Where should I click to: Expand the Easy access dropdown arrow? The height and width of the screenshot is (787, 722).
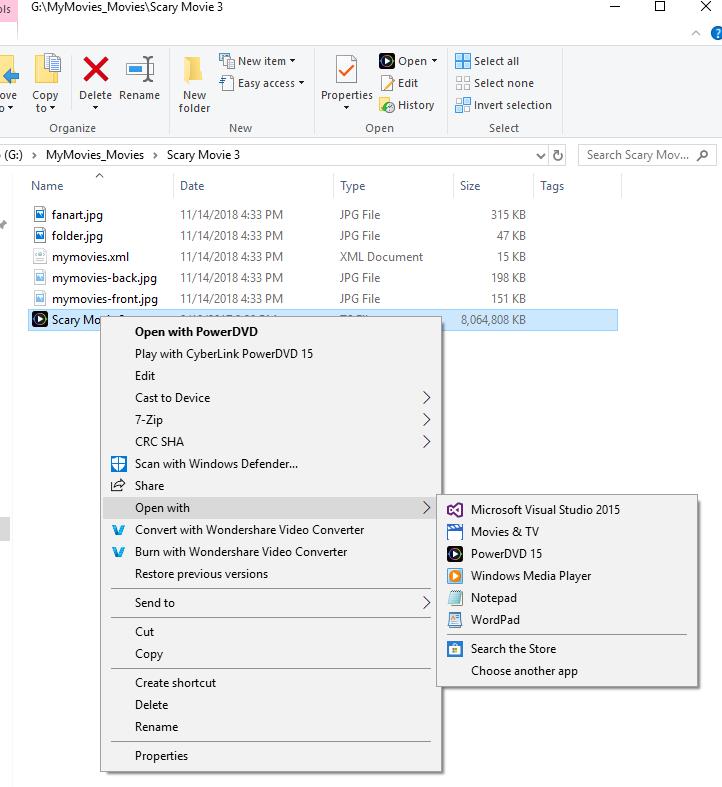click(x=301, y=83)
